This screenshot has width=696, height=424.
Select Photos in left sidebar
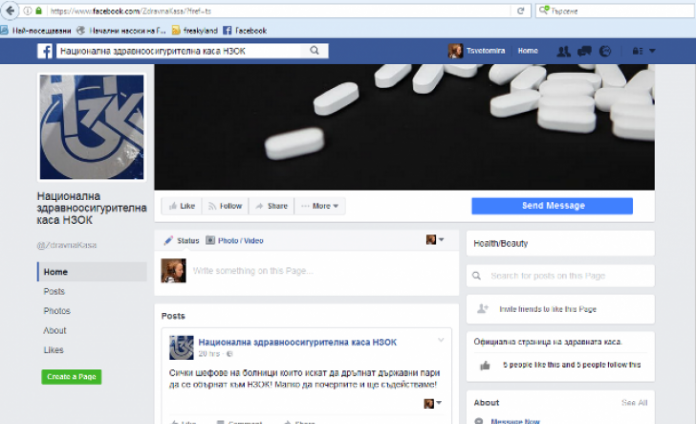57,311
